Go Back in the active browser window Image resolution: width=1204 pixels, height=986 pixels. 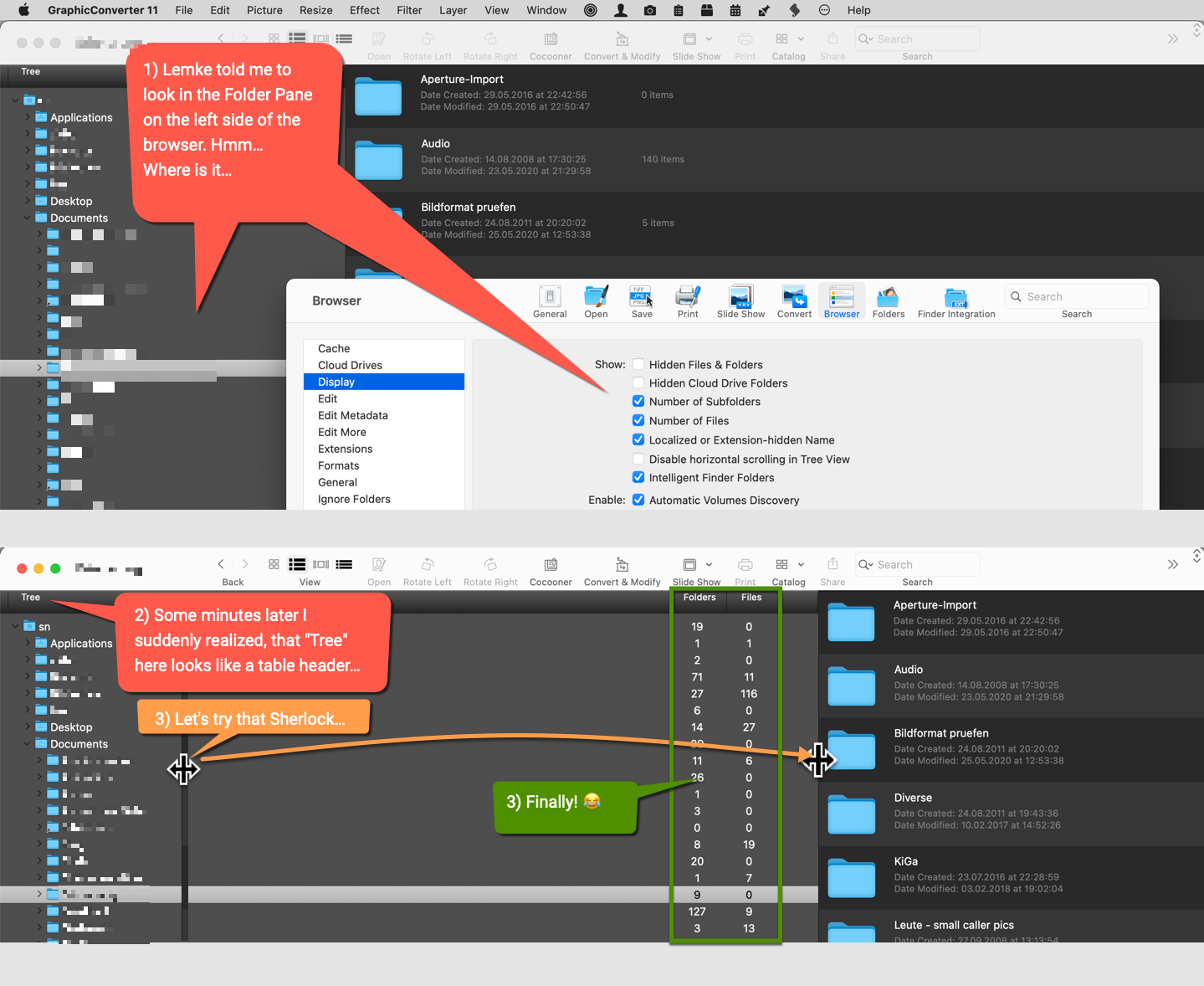coord(221,565)
